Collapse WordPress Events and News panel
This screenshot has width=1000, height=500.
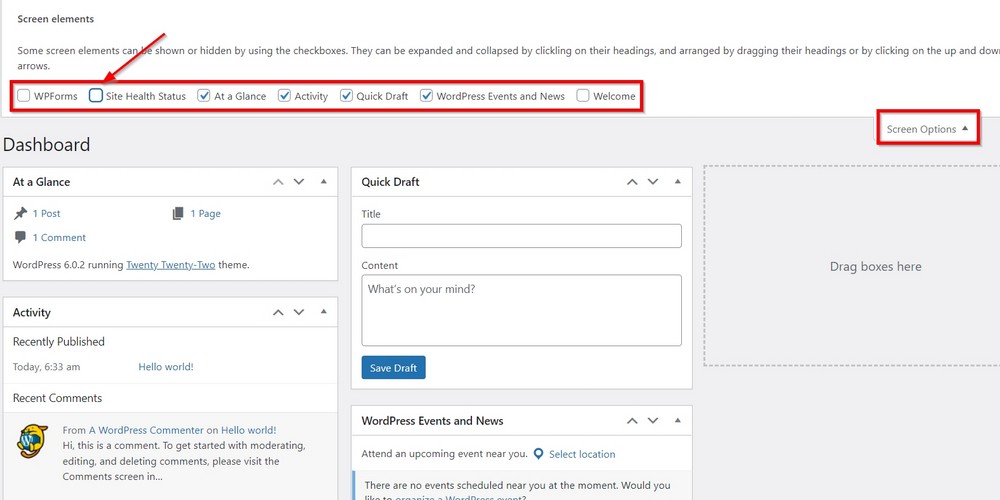pos(677,421)
